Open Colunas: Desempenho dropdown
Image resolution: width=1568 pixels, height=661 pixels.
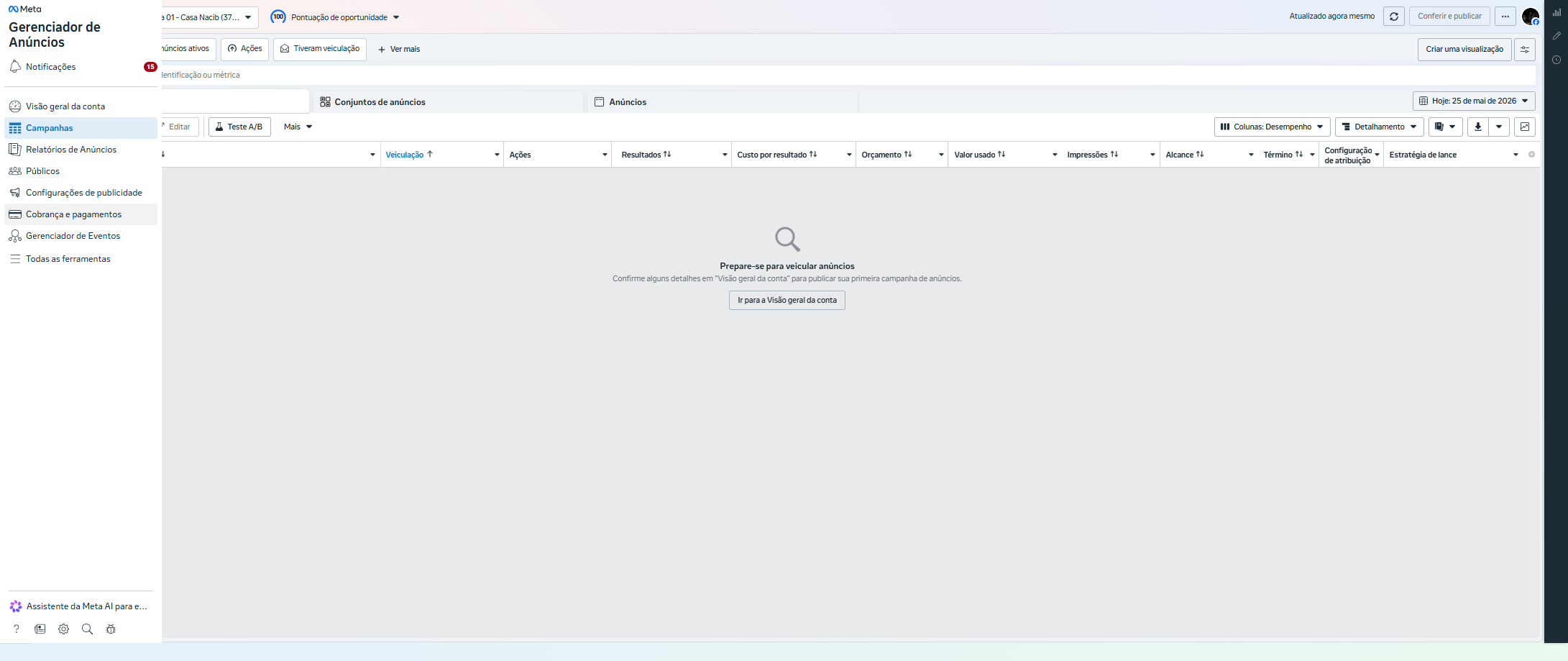click(1273, 127)
